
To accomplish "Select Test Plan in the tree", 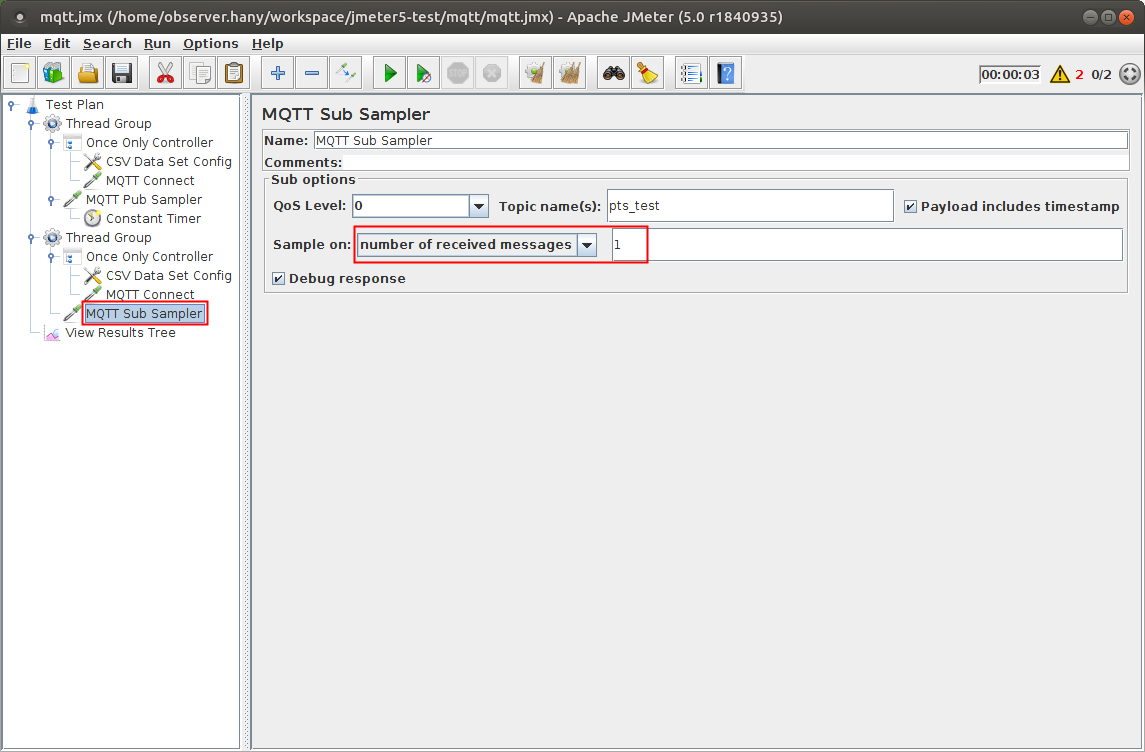I will click(74, 105).
